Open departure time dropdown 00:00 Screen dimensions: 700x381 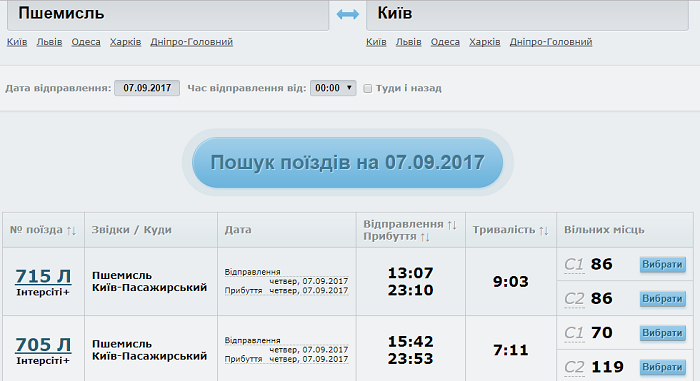[333, 88]
